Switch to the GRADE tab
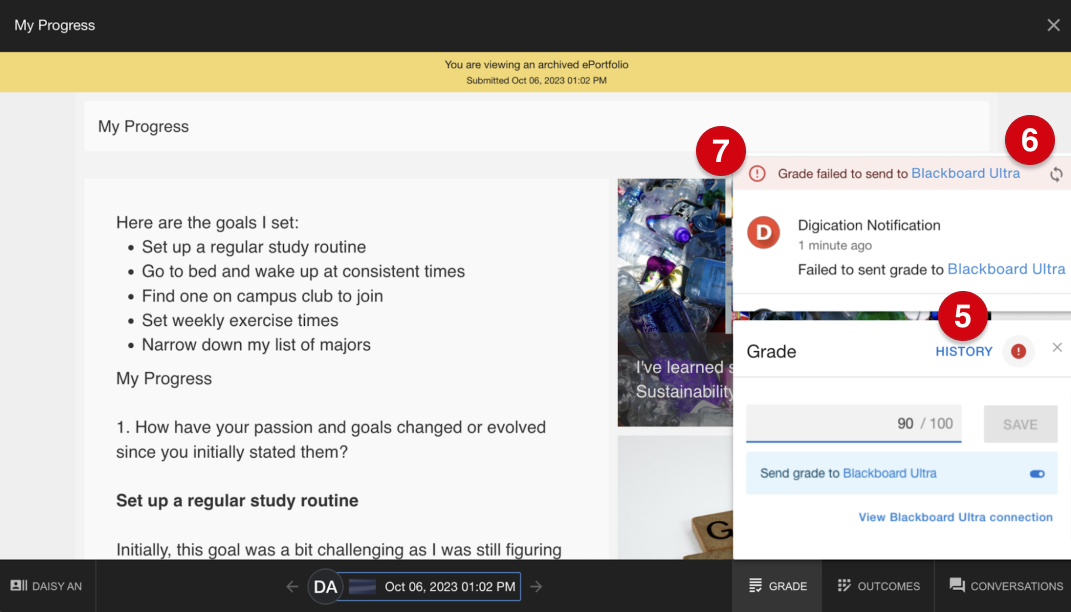Screen dimensions: 1071x612 coord(777,586)
